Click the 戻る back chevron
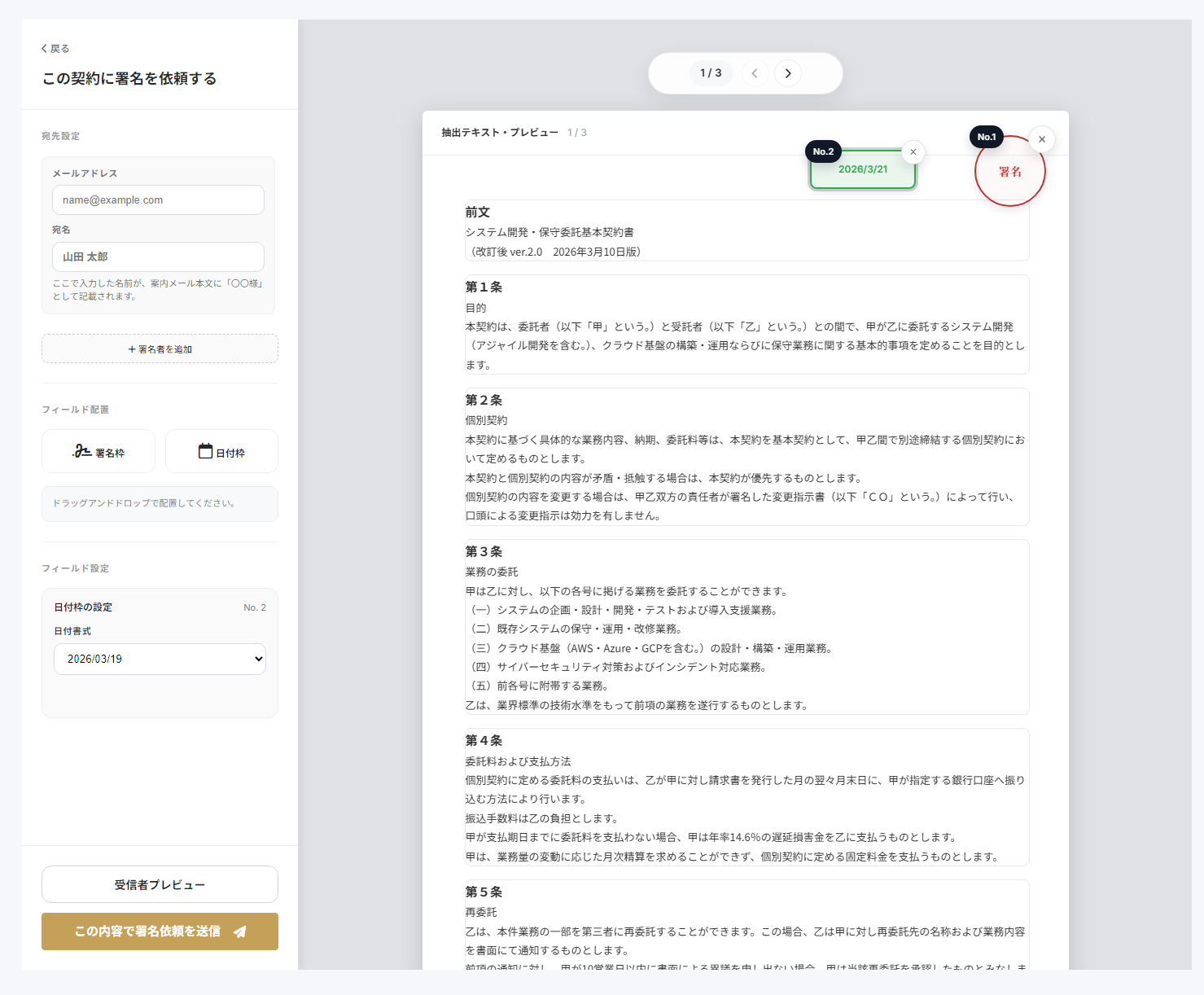The image size is (1204, 995). coord(45,48)
